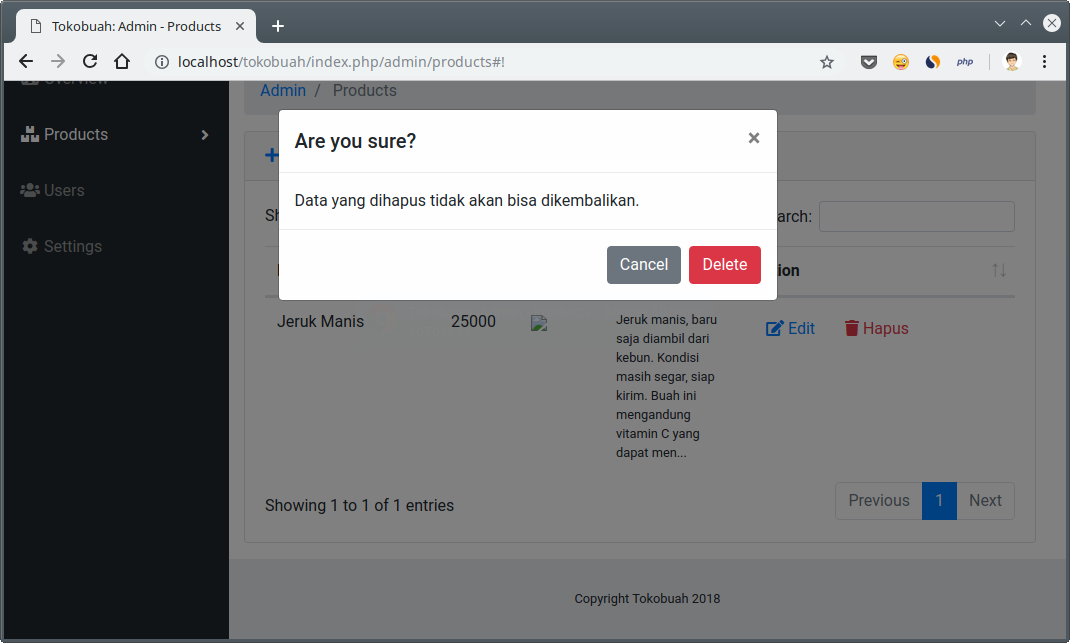The height and width of the screenshot is (643, 1070).
Task: Expand the Products submenu chevron
Action: (204, 134)
